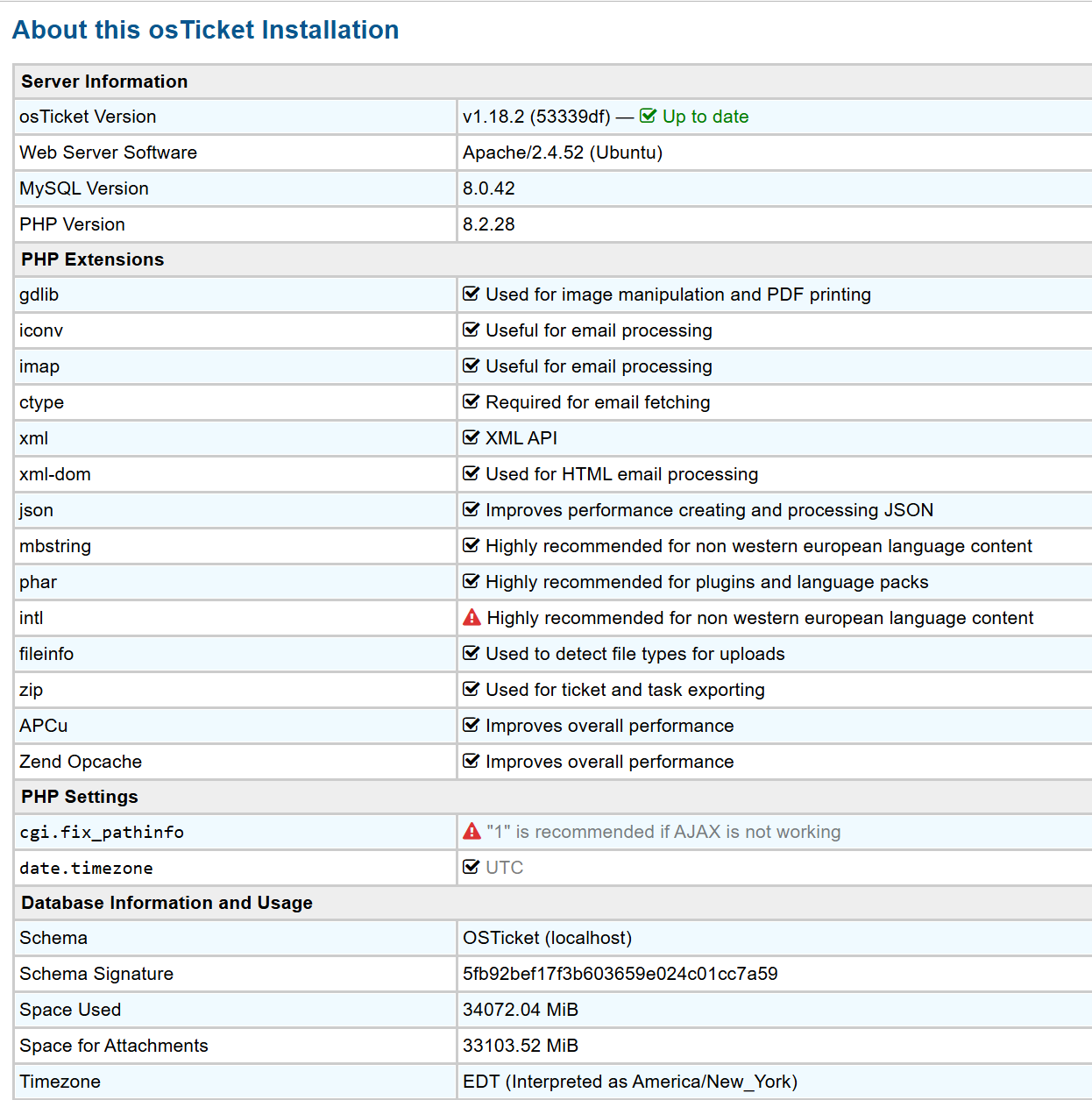
Task: Click the green Up to date check icon
Action: [x=648, y=116]
